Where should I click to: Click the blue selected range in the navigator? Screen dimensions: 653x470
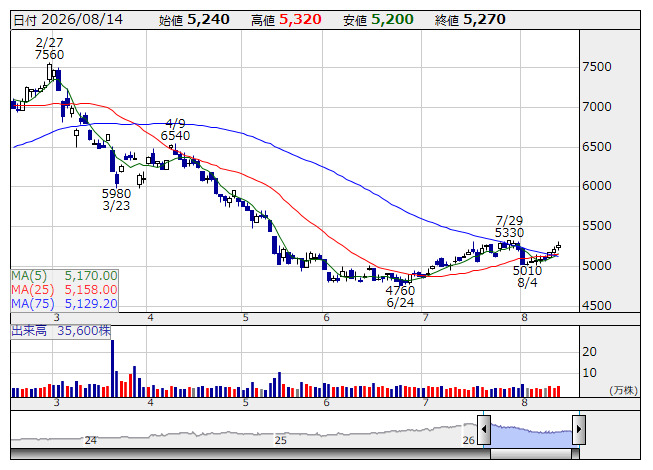pos(531,434)
